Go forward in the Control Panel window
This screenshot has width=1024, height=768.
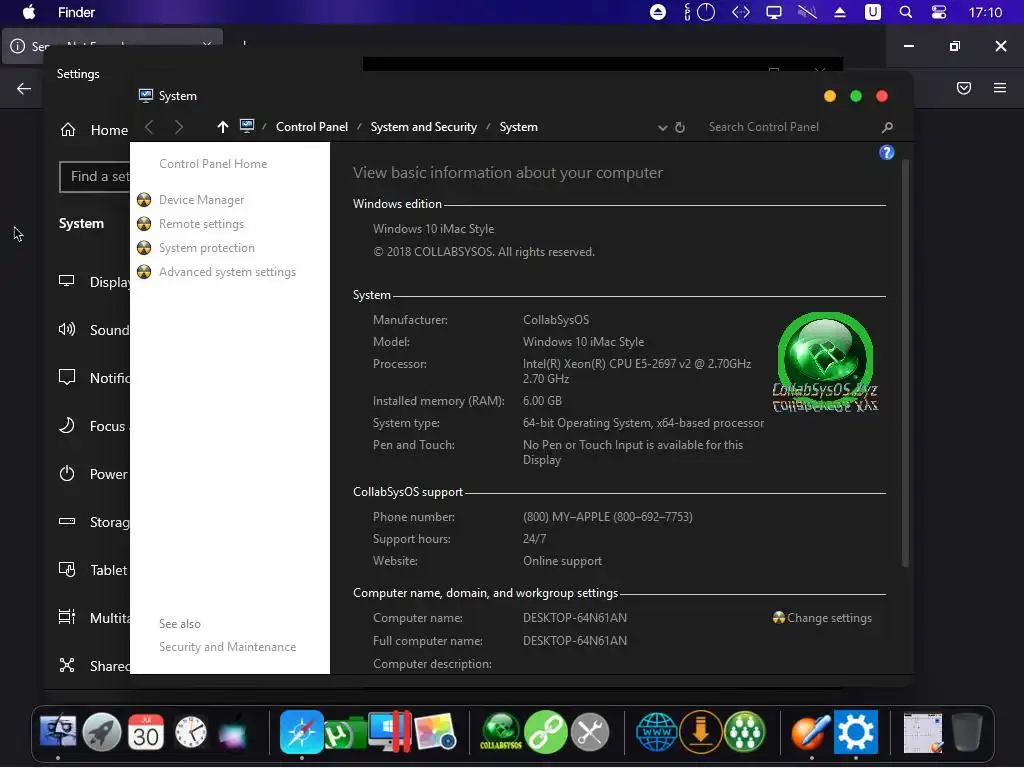click(178, 127)
